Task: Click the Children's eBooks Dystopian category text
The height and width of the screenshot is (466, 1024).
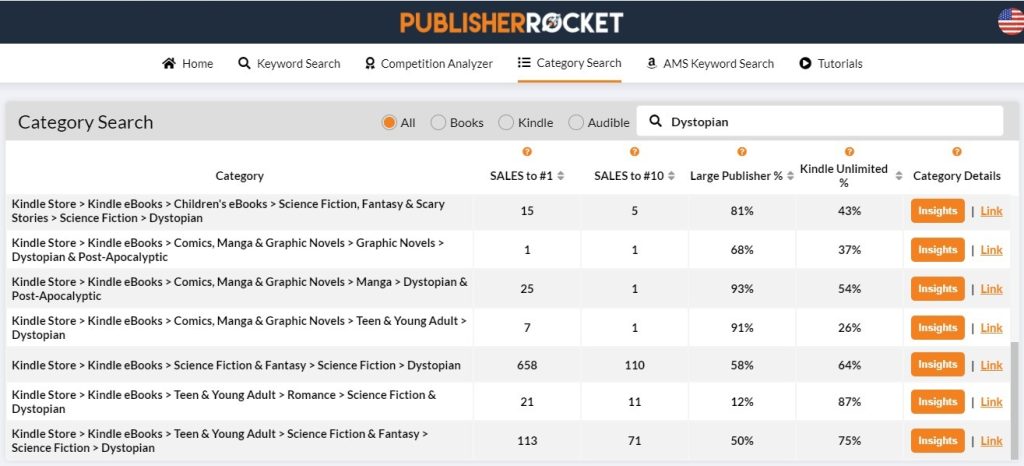Action: coord(228,211)
